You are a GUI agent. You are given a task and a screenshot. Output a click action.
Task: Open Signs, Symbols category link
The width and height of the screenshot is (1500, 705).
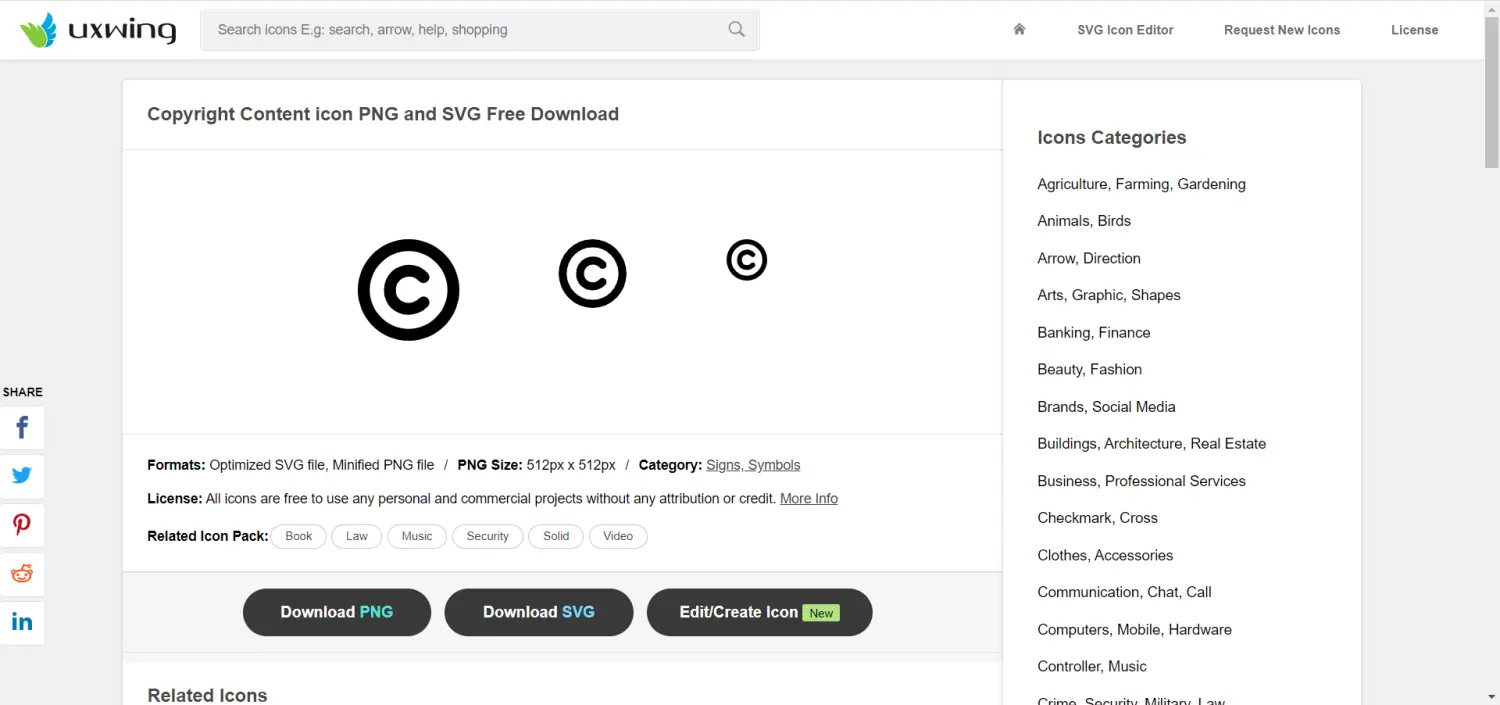[753, 465]
